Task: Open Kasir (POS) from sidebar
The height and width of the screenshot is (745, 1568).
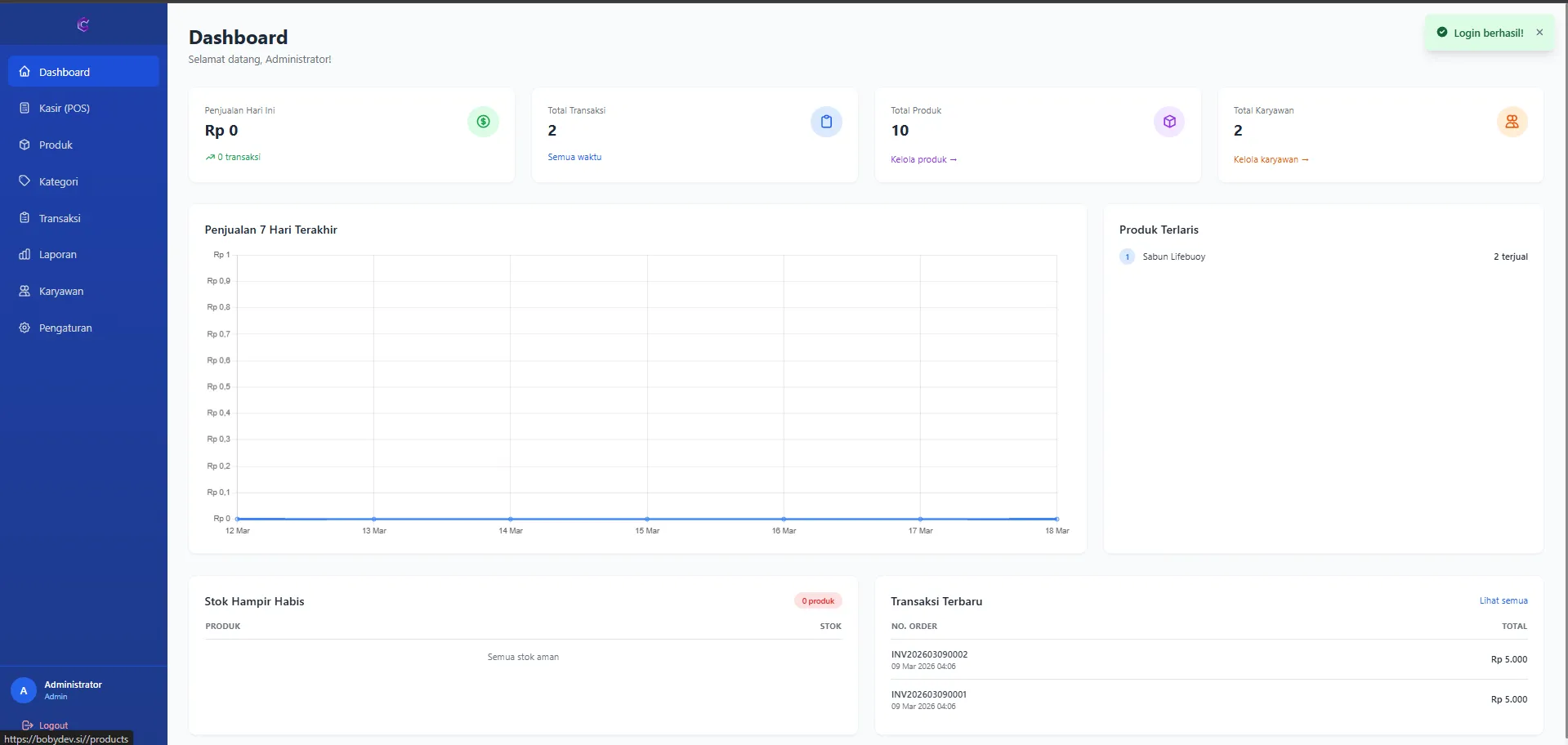Action: (65, 108)
